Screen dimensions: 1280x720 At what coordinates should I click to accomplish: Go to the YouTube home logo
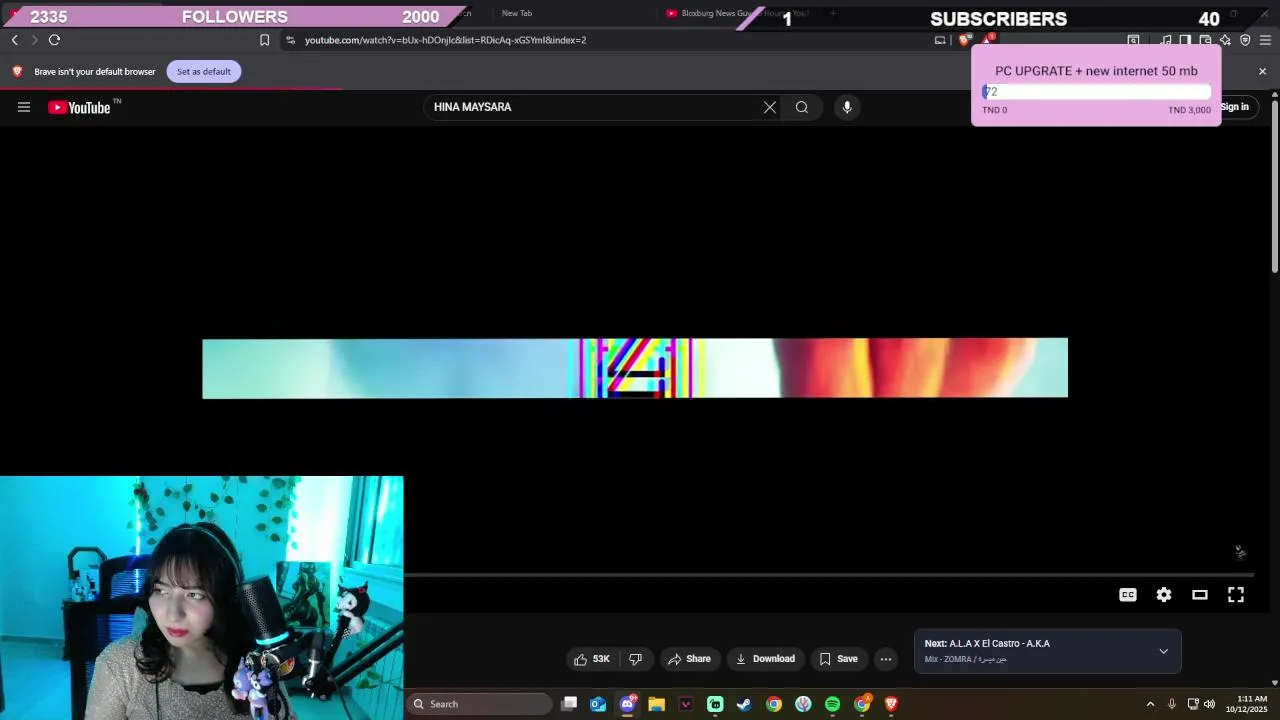(79, 107)
